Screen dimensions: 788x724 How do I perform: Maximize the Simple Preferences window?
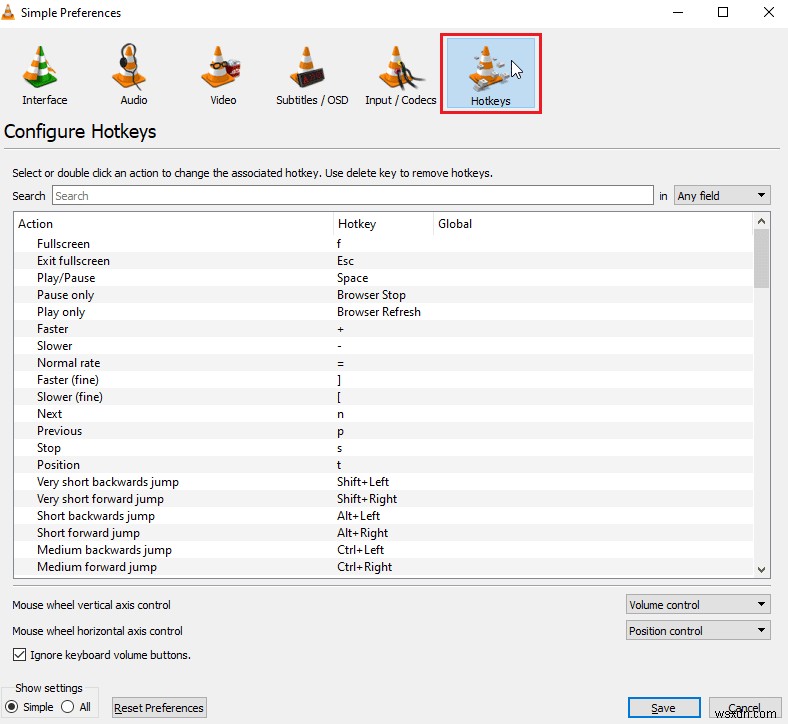pos(723,12)
